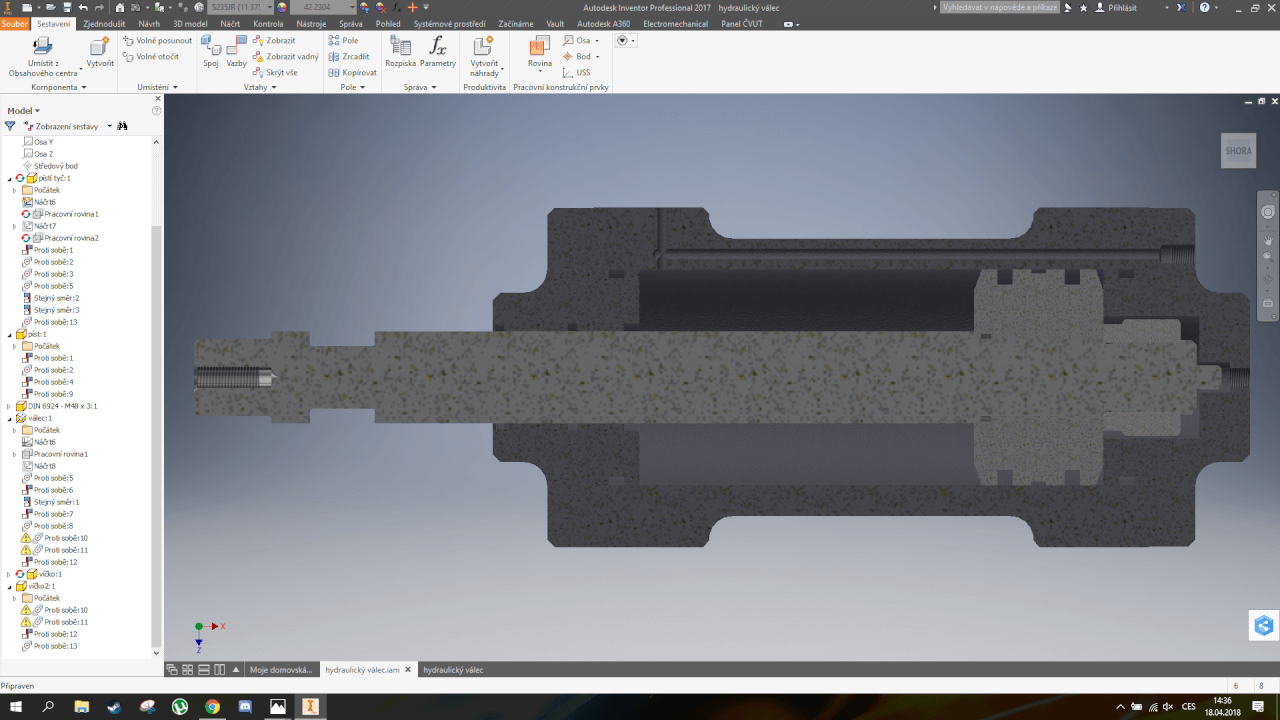Click the Parametry (fx) icon
1280x720 pixels.
tap(437, 47)
